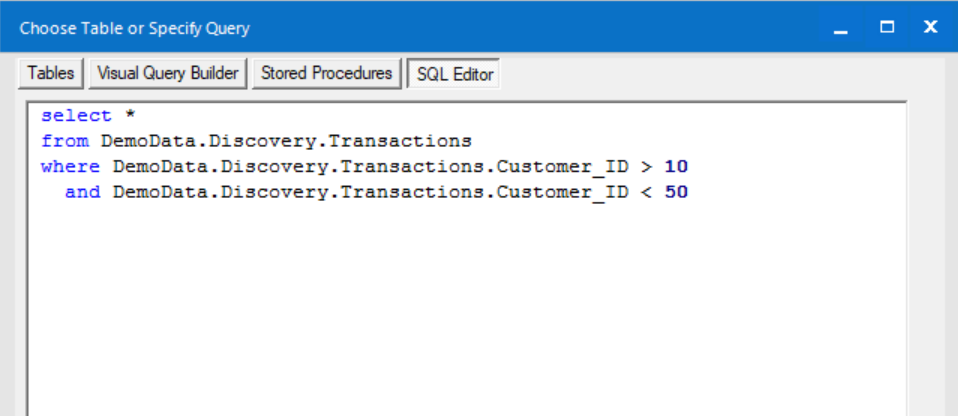Click the number 10 in the query
Viewport: 958px width, 416px height.
click(676, 166)
